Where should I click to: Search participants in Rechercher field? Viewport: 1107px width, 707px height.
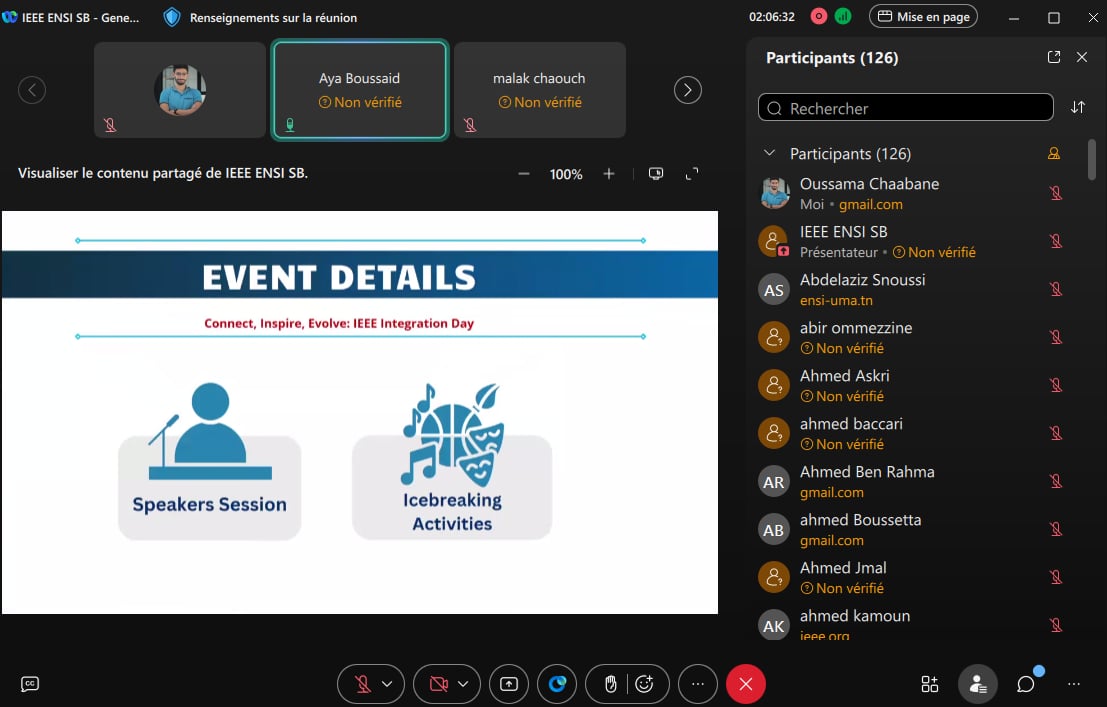[906, 107]
